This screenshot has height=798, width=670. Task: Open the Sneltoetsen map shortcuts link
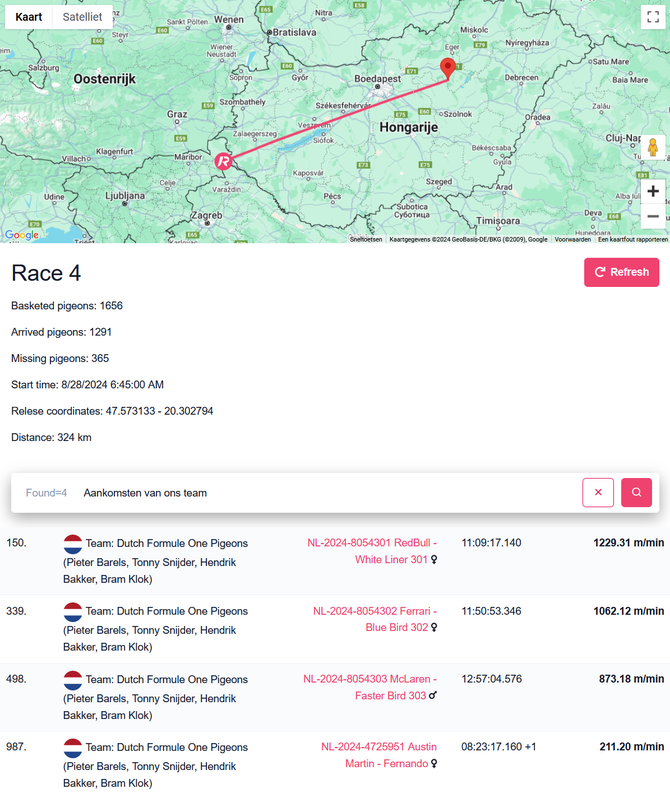click(x=366, y=239)
